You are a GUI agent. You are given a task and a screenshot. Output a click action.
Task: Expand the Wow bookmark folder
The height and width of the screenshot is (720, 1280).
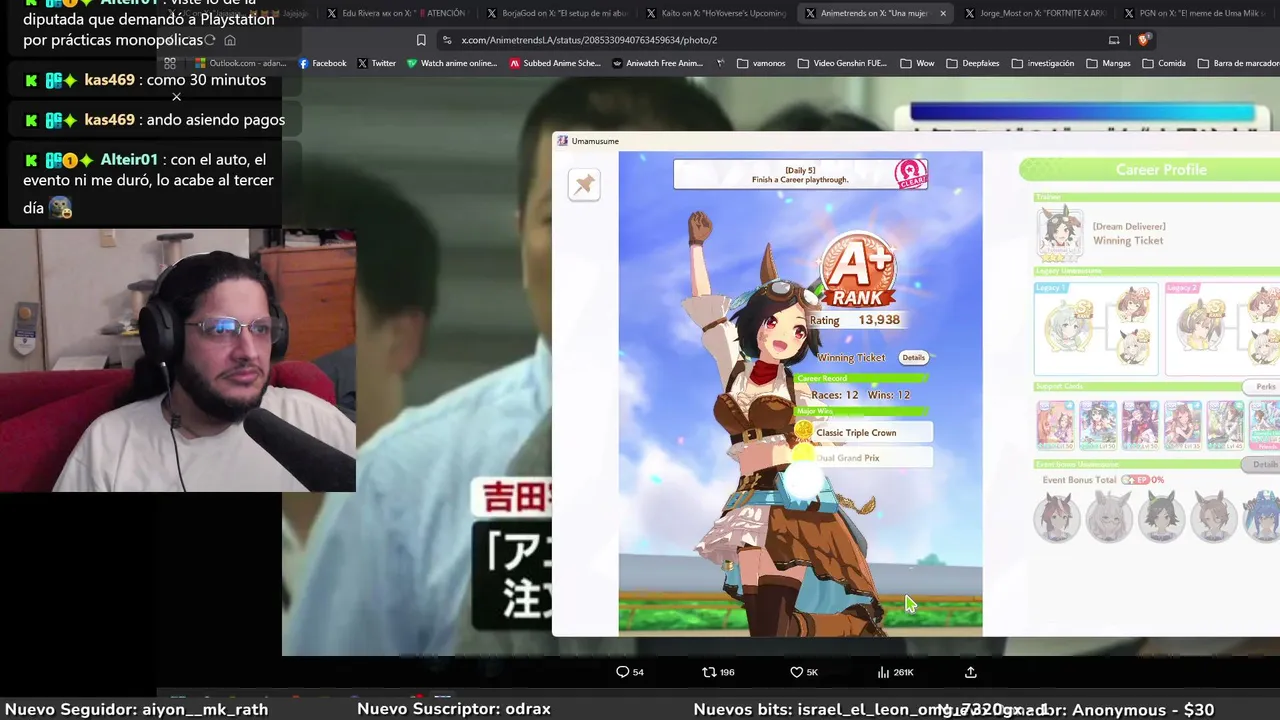[917, 63]
